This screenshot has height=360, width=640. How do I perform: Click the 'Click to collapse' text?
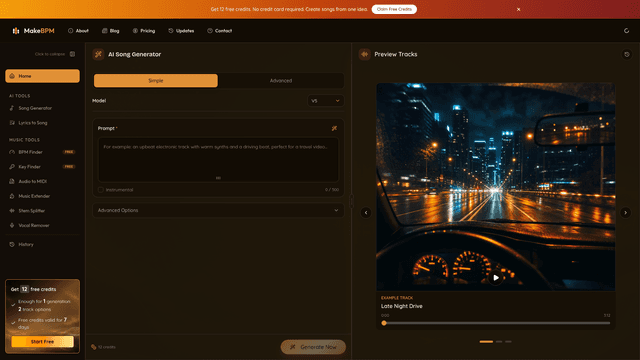[50, 54]
